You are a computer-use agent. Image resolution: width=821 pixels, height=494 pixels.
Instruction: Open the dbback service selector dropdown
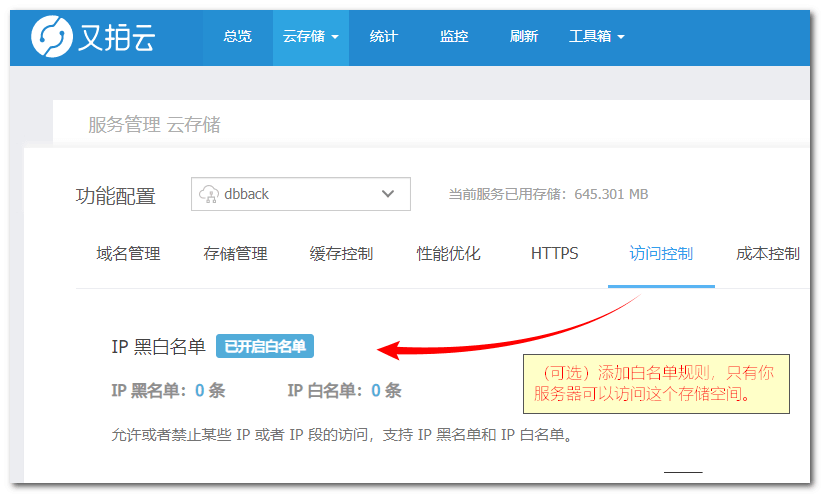pyautogui.click(x=301, y=194)
